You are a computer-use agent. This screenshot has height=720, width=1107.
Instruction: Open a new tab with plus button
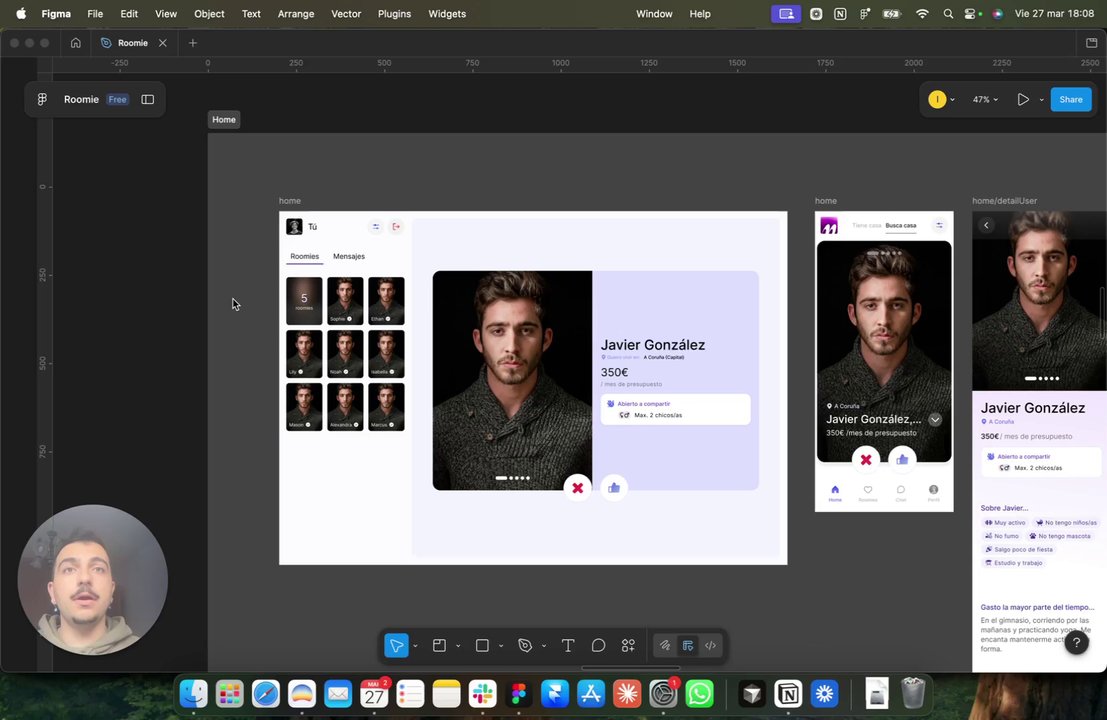pos(193,43)
